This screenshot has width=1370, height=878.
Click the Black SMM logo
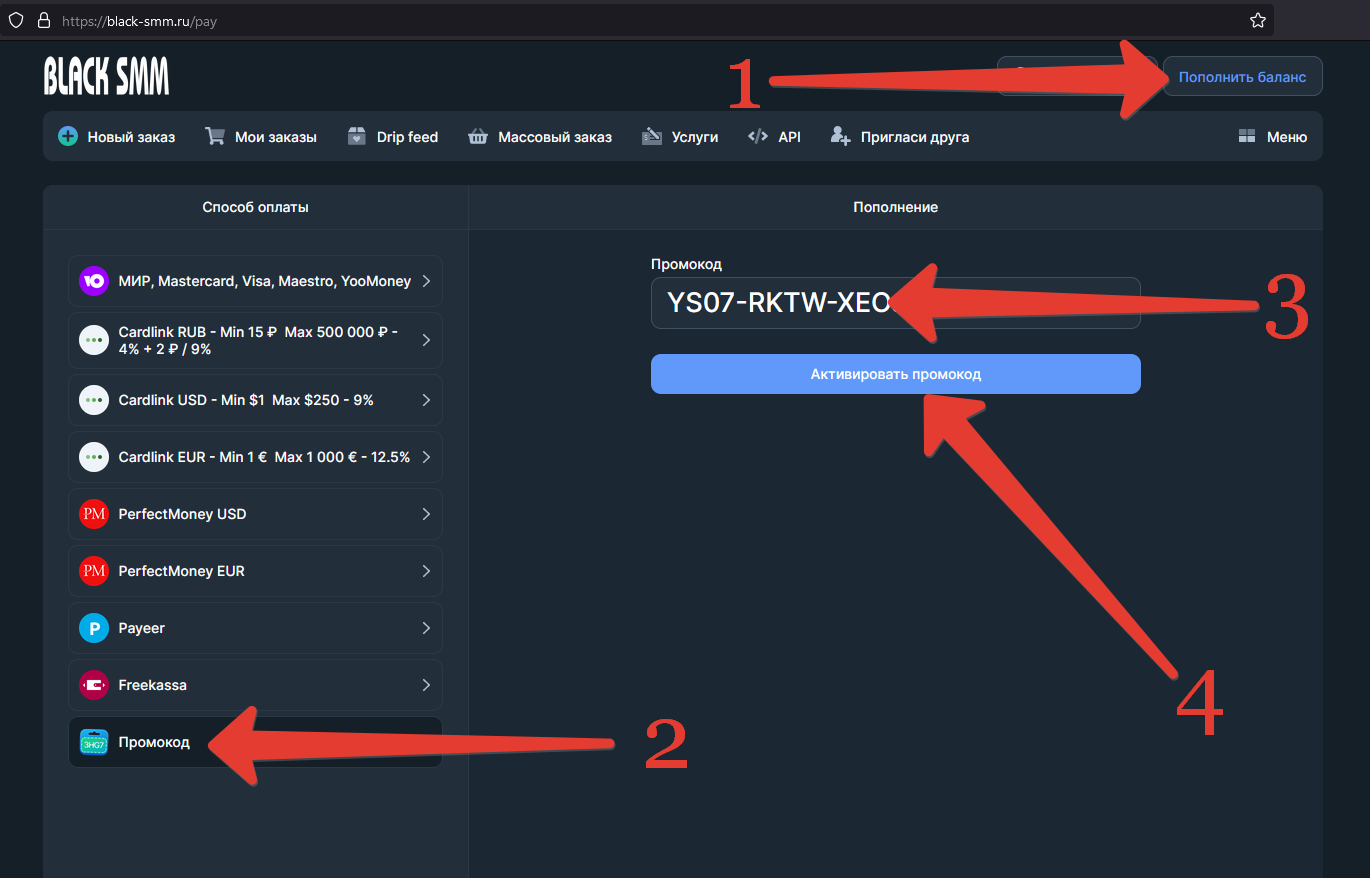[106, 76]
